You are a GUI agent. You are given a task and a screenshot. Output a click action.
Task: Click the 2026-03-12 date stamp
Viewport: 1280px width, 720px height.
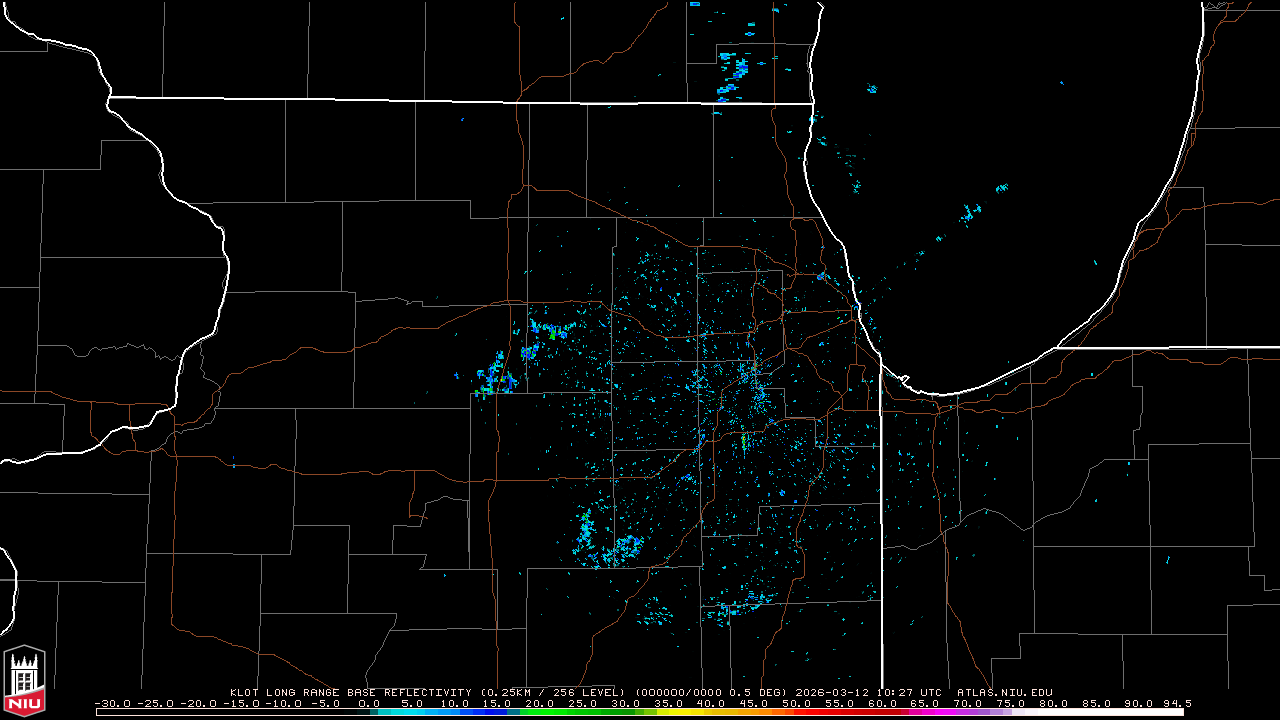tap(832, 692)
